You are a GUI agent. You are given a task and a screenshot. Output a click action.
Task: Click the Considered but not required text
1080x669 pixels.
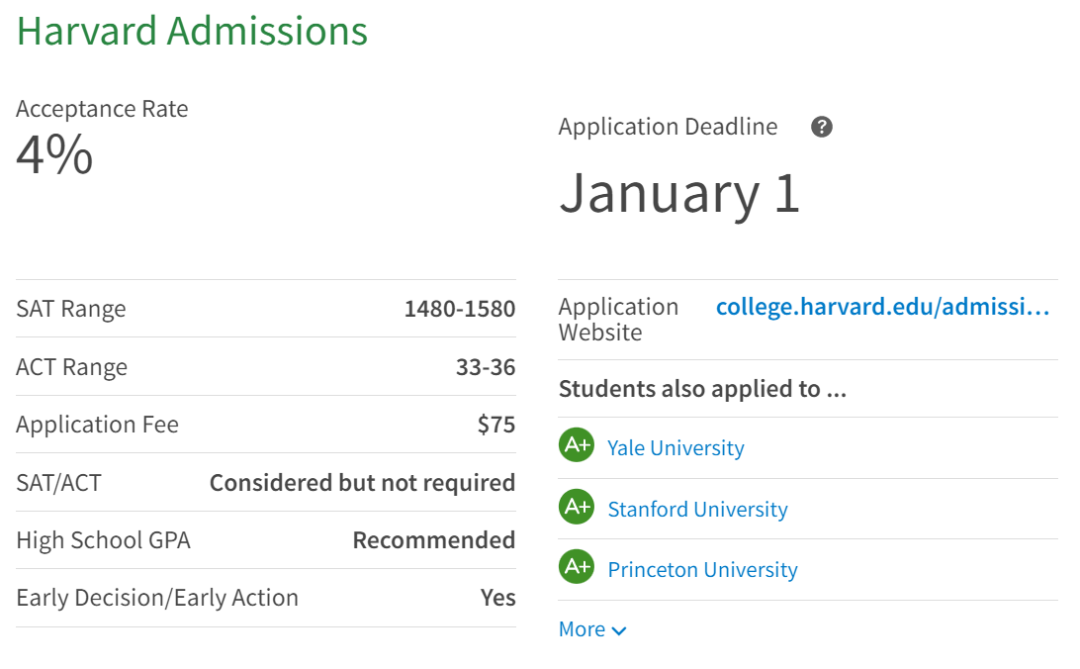(x=362, y=483)
